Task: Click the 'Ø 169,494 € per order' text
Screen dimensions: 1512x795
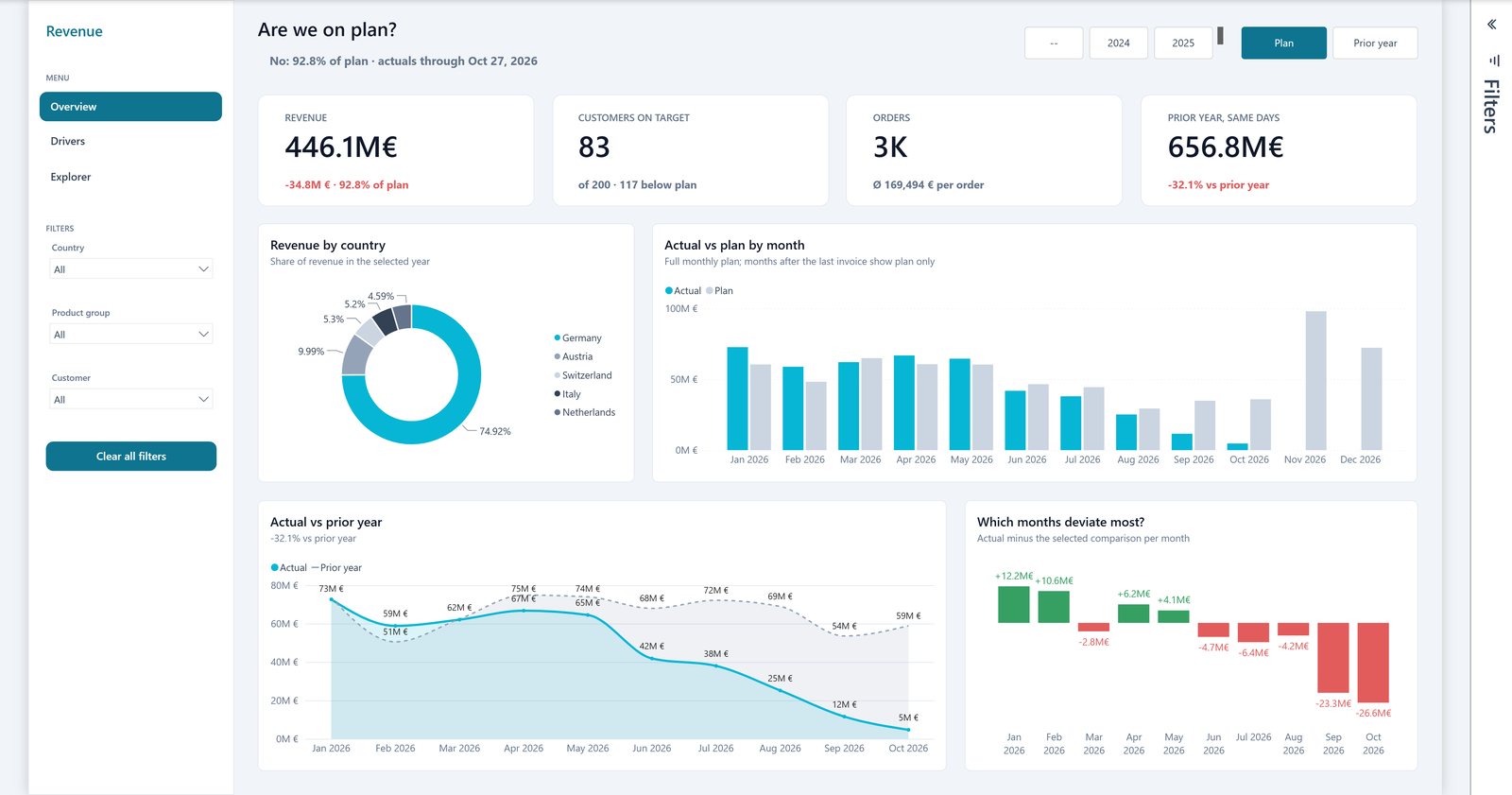Action: pyautogui.click(x=928, y=185)
